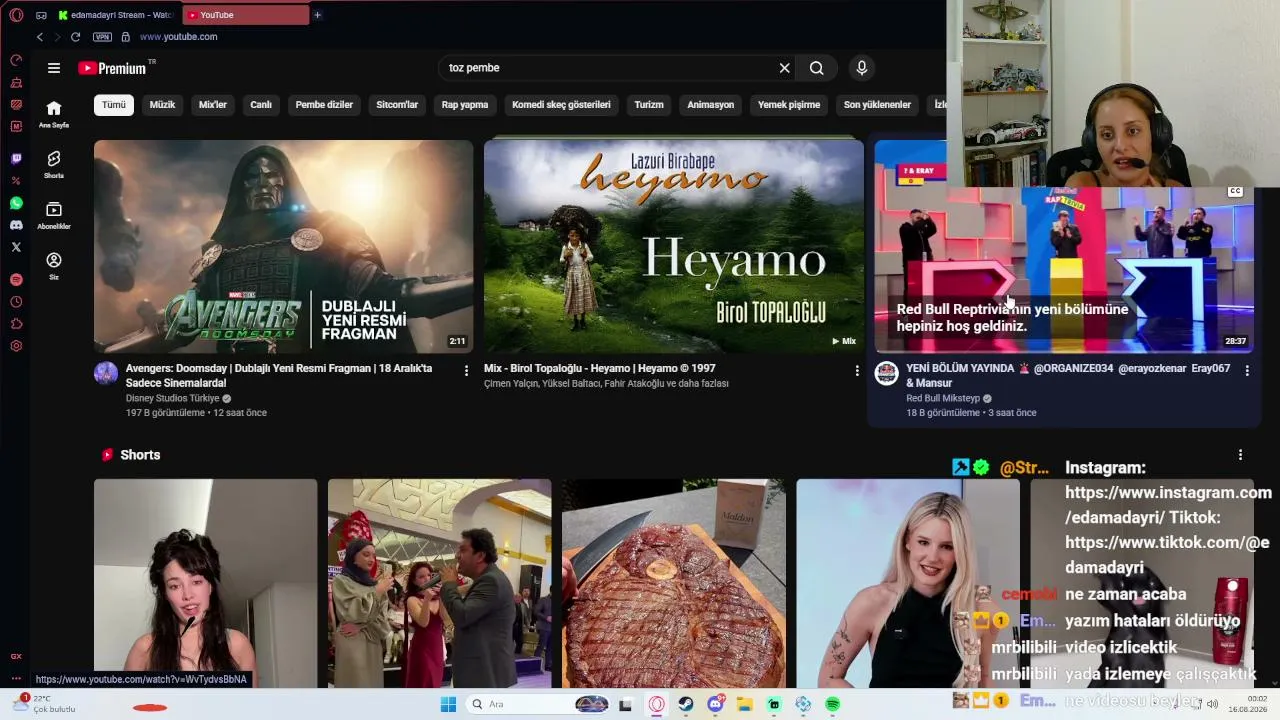Open Extensions cube in Opera sidebar
The image size is (1280, 720).
pyautogui.click(x=16, y=324)
